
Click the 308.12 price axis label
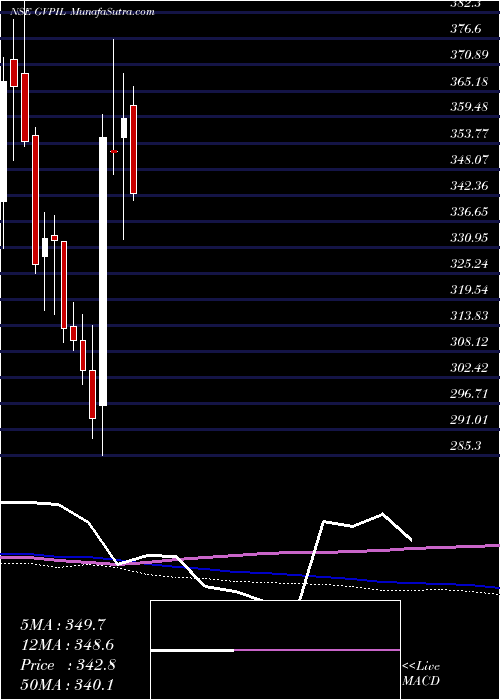(469, 342)
